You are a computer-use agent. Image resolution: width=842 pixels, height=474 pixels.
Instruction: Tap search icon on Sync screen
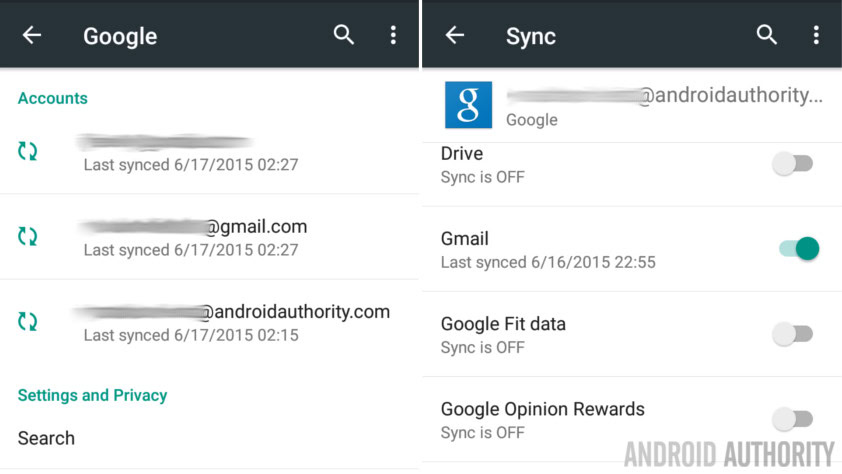pyautogui.click(x=767, y=36)
